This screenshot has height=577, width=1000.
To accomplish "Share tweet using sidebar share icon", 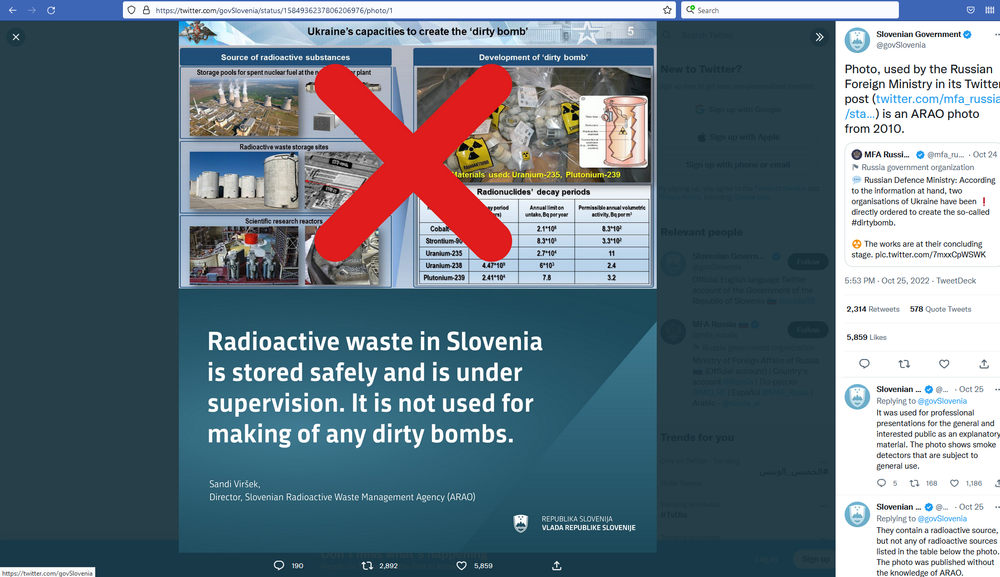I will tap(984, 363).
